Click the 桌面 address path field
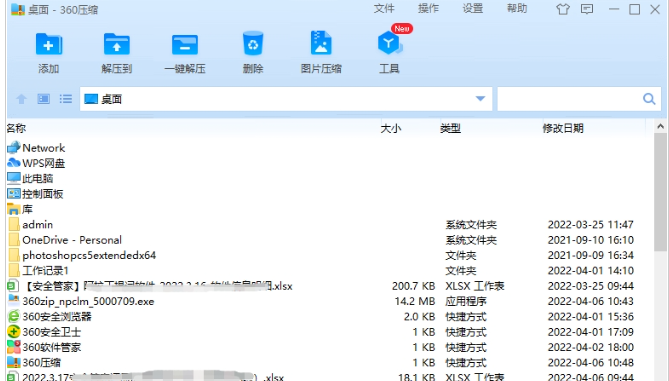669x381 pixels. point(286,99)
